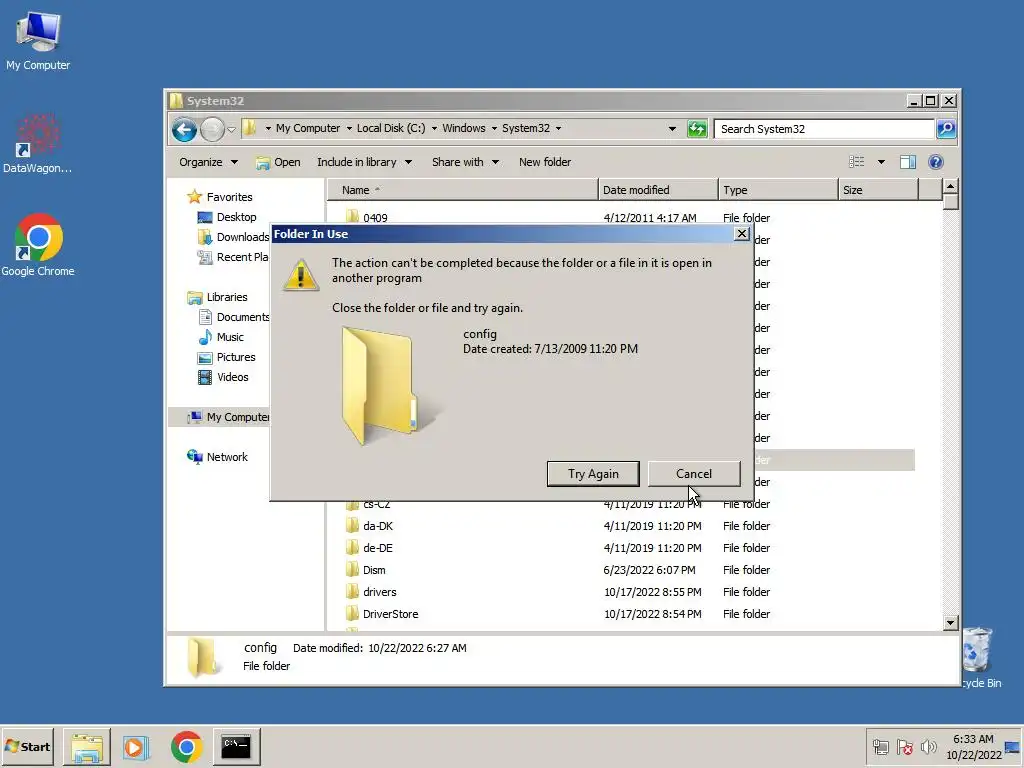Viewport: 1024px width, 768px height.
Task: Select Windows in the address breadcrumb
Action: (x=464, y=128)
